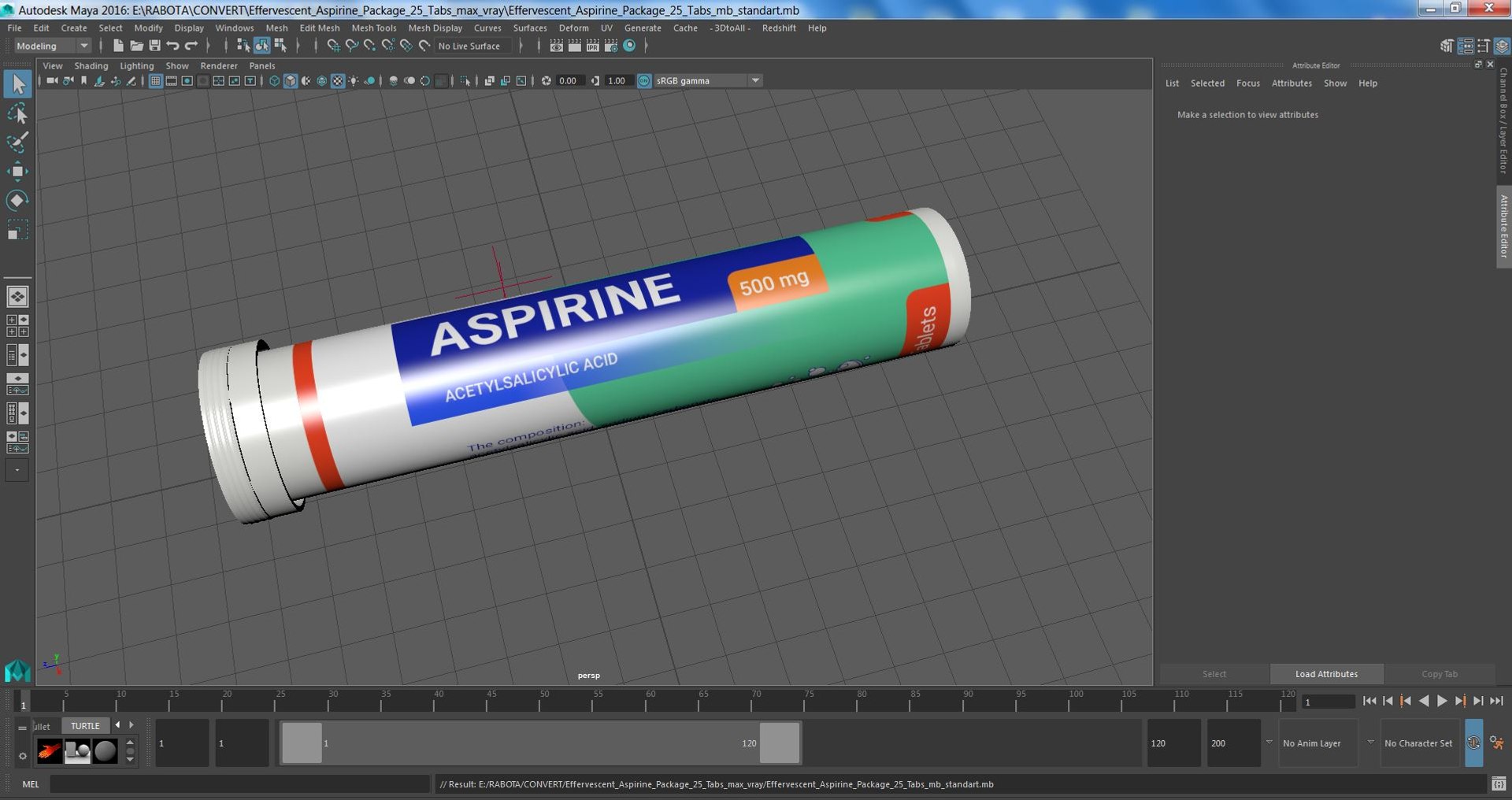Activate the Lasso Select tool
The image size is (1512, 800).
(x=17, y=114)
